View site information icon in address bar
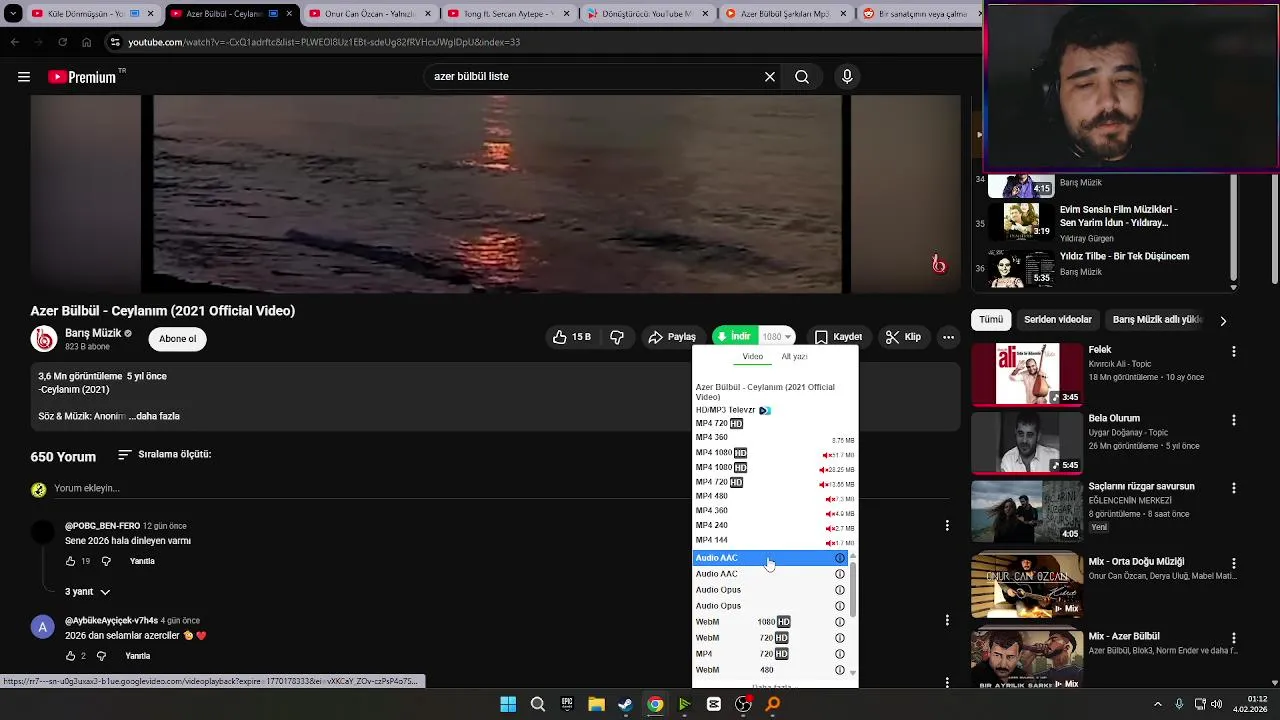Image resolution: width=1280 pixels, height=720 pixels. [115, 42]
